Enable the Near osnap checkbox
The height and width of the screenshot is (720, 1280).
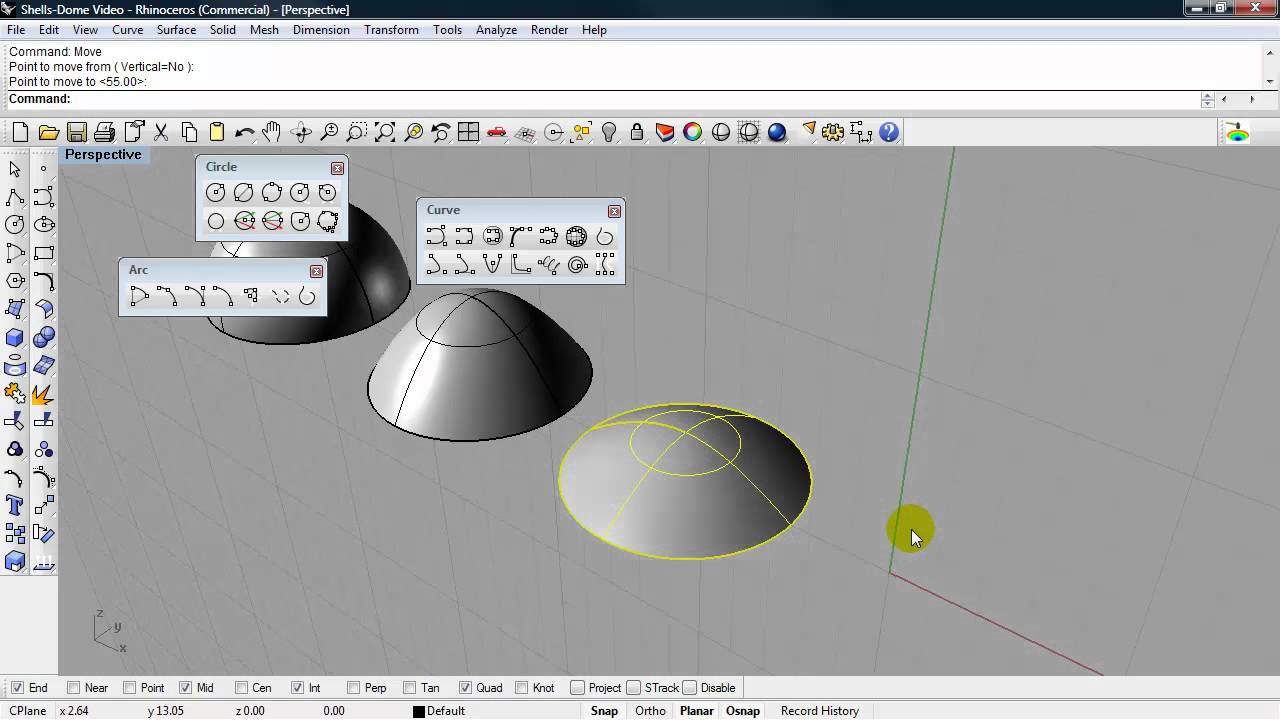click(x=73, y=688)
